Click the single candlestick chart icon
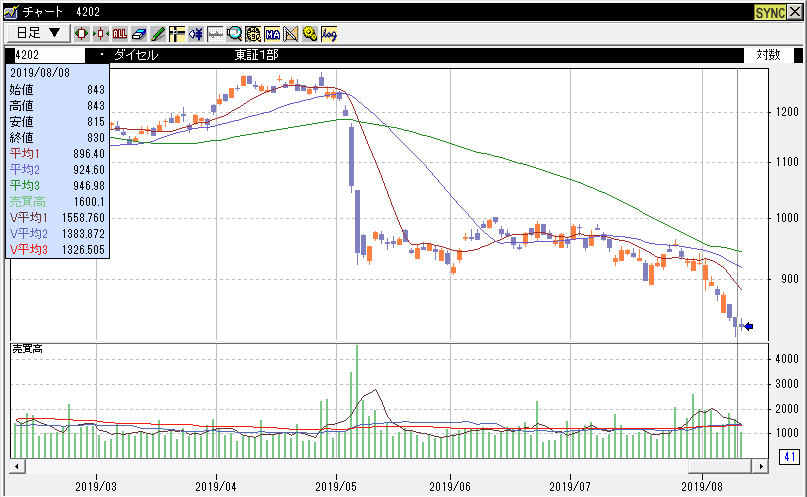This screenshot has height=497, width=807. pyautogui.click(x=82, y=33)
